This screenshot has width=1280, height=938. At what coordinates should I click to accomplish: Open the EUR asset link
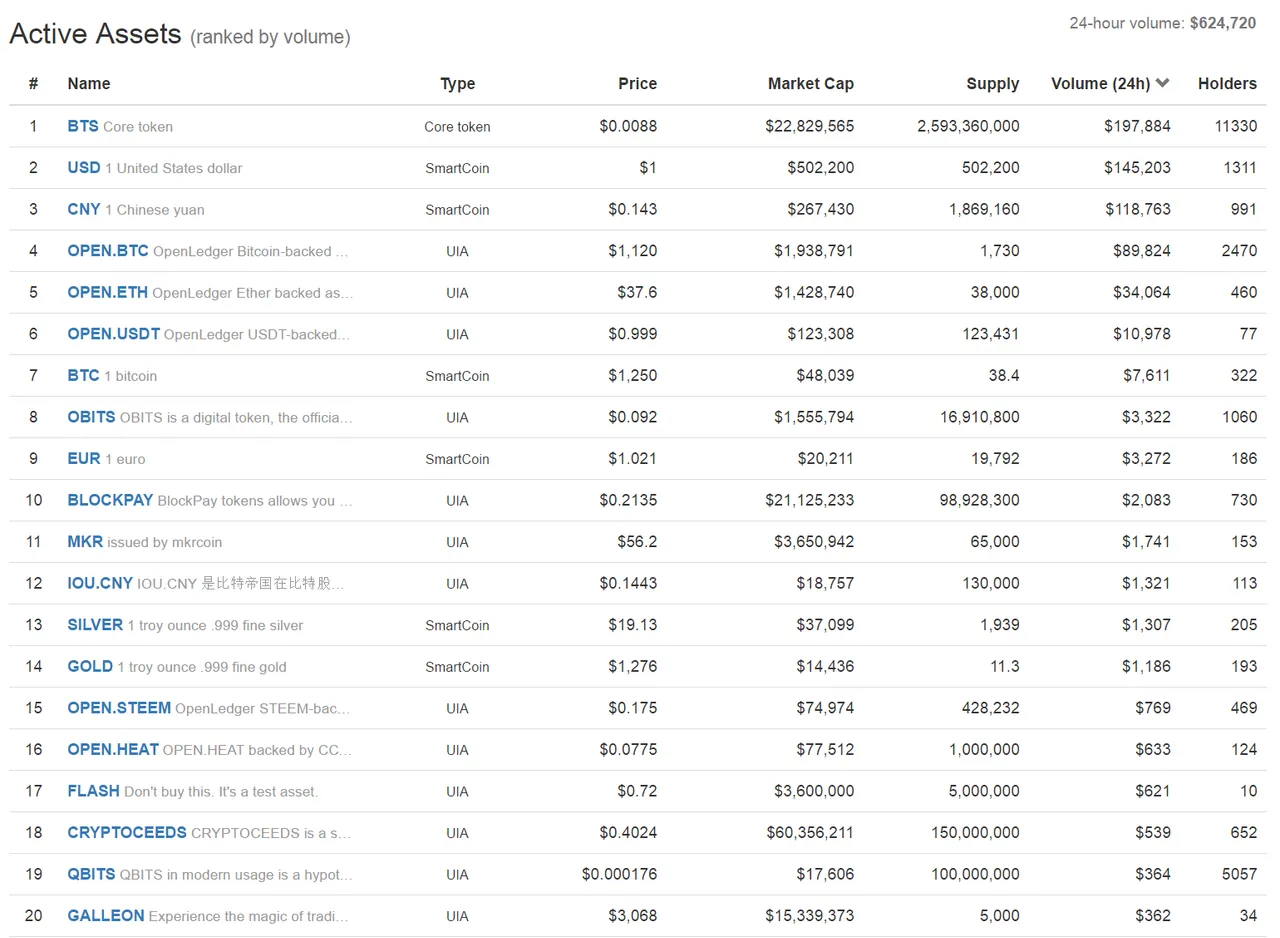(84, 459)
